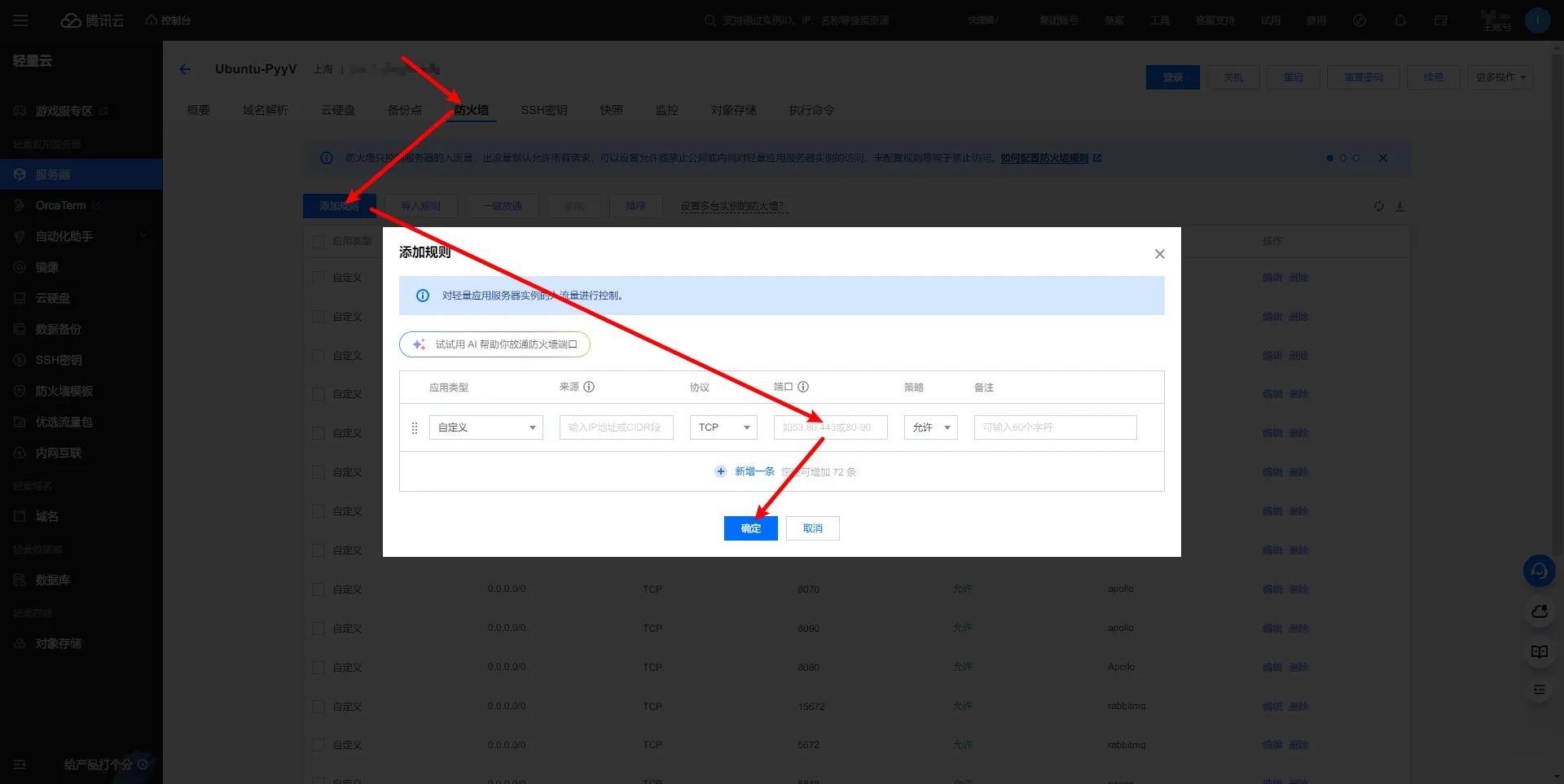Check the rule row for port 8070
Screen dimensions: 1564x784
(319, 589)
